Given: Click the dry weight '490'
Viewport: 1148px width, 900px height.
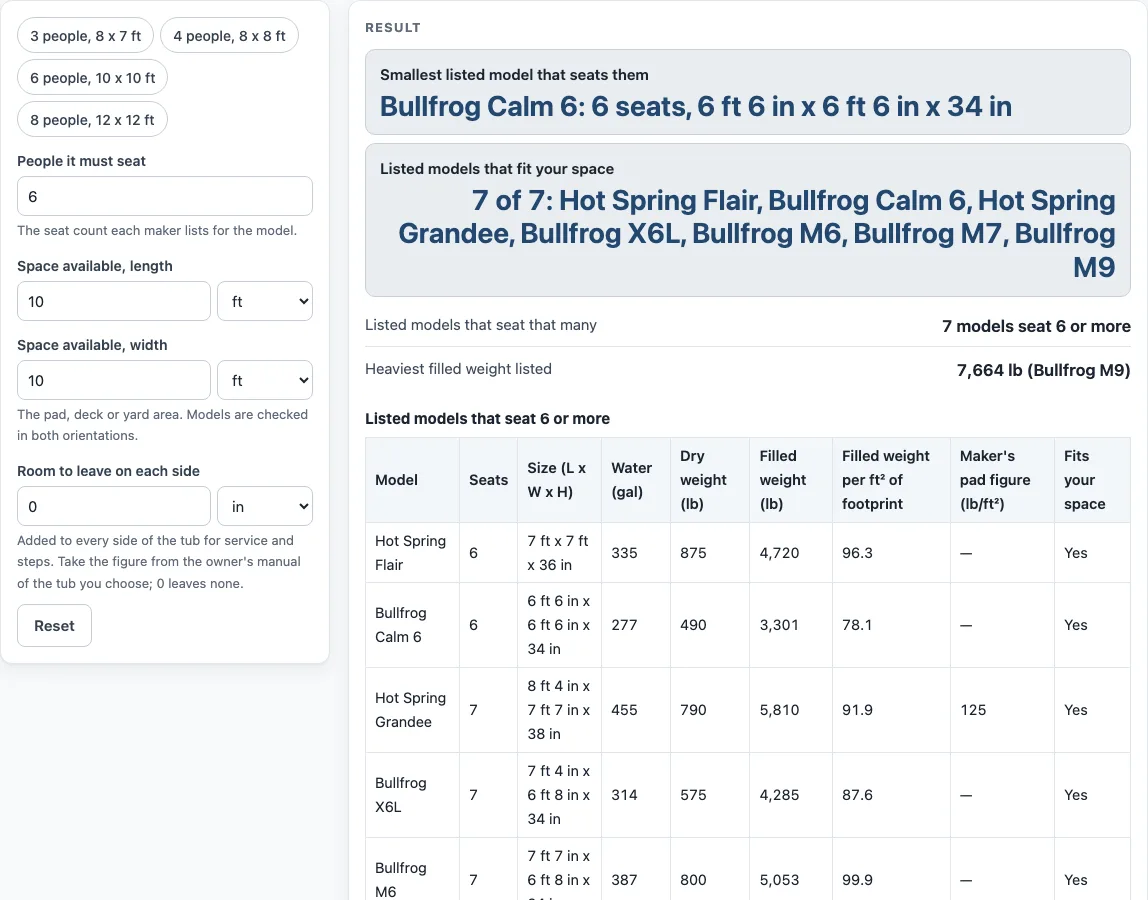Looking at the screenshot, I should 693,625.
